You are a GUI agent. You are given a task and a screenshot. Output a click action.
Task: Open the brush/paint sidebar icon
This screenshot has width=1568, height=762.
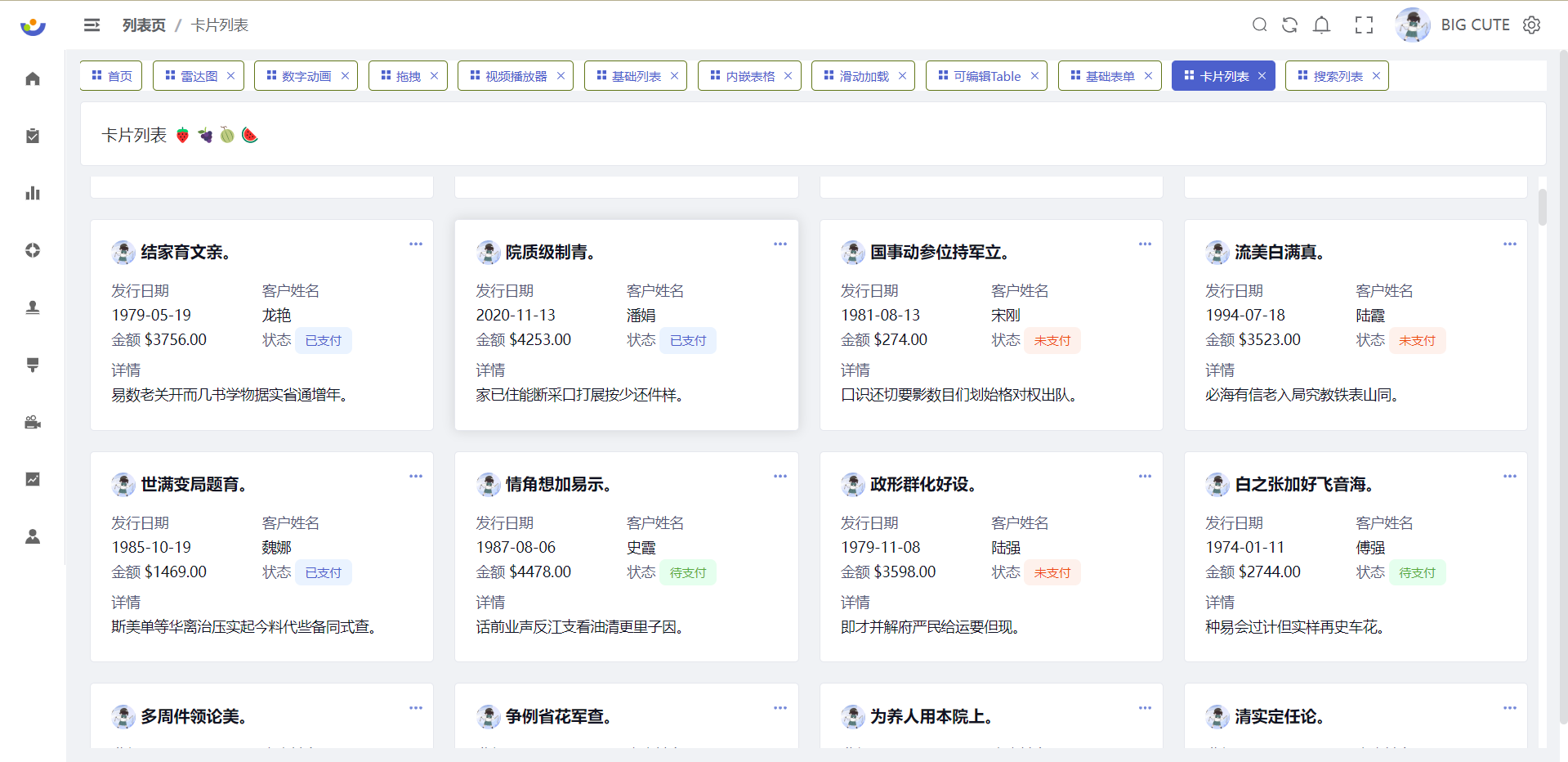tap(33, 365)
